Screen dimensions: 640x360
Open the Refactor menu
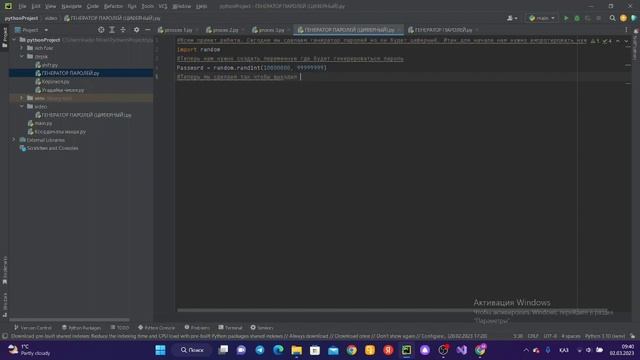pyautogui.click(x=113, y=6)
